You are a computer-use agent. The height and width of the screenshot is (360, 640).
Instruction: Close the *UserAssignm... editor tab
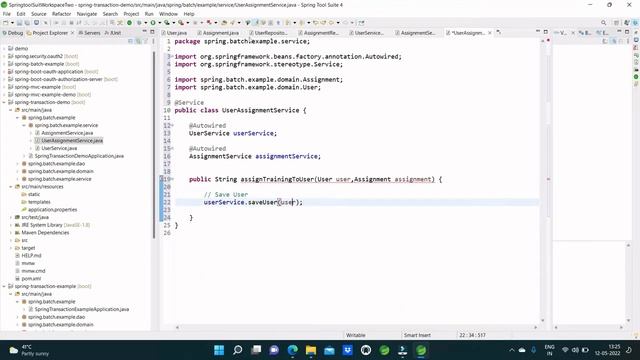(x=490, y=33)
